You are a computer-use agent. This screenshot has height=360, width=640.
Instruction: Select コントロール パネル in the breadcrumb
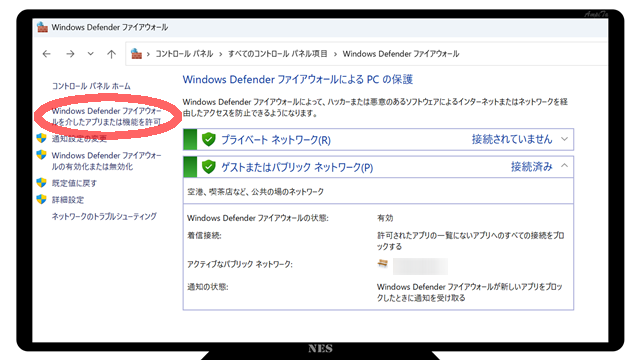tap(184, 53)
